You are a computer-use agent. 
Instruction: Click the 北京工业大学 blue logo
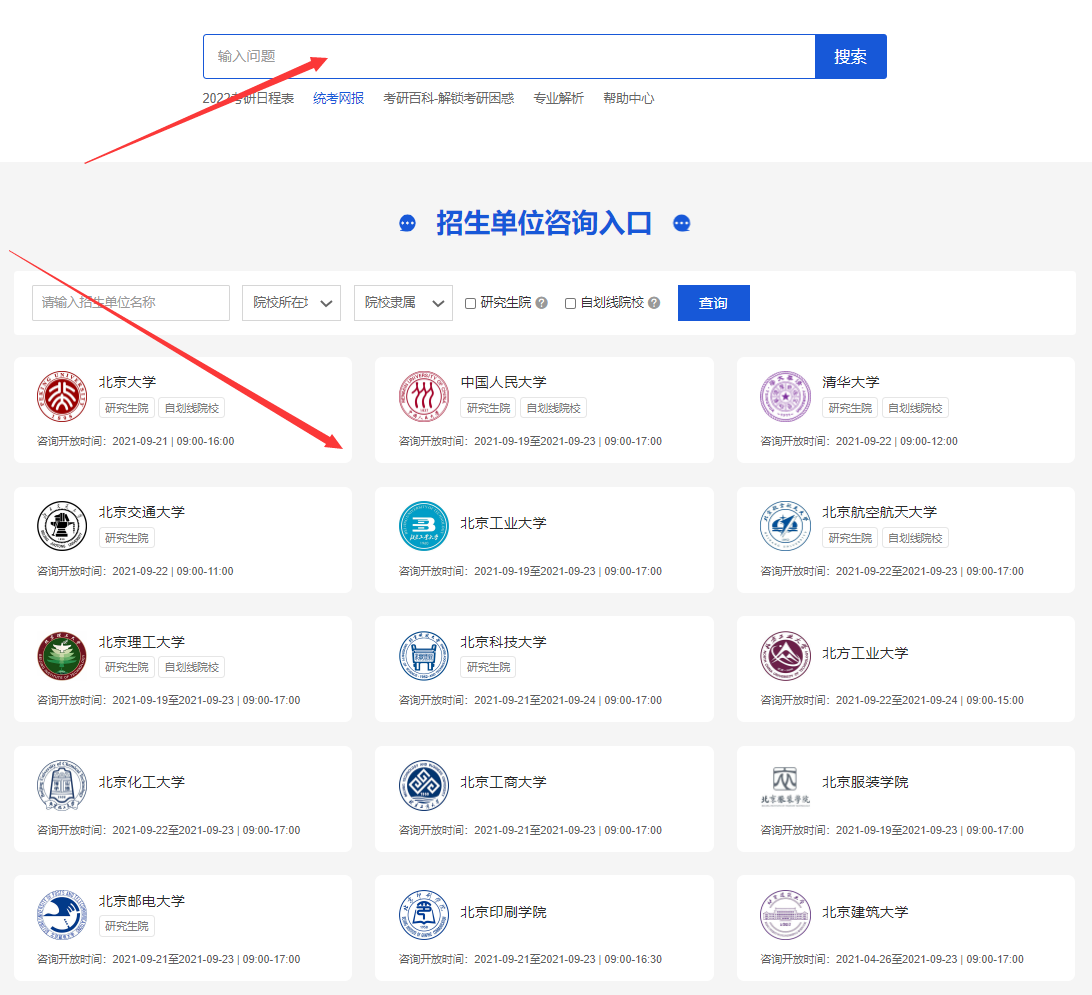[424, 526]
